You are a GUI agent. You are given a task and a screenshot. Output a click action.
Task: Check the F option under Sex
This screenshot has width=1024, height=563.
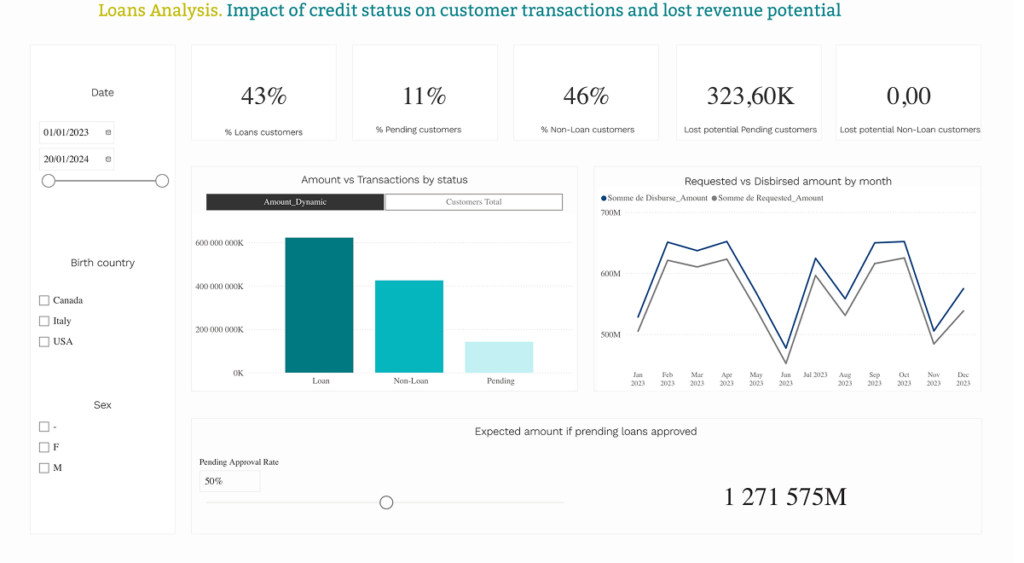[44, 447]
